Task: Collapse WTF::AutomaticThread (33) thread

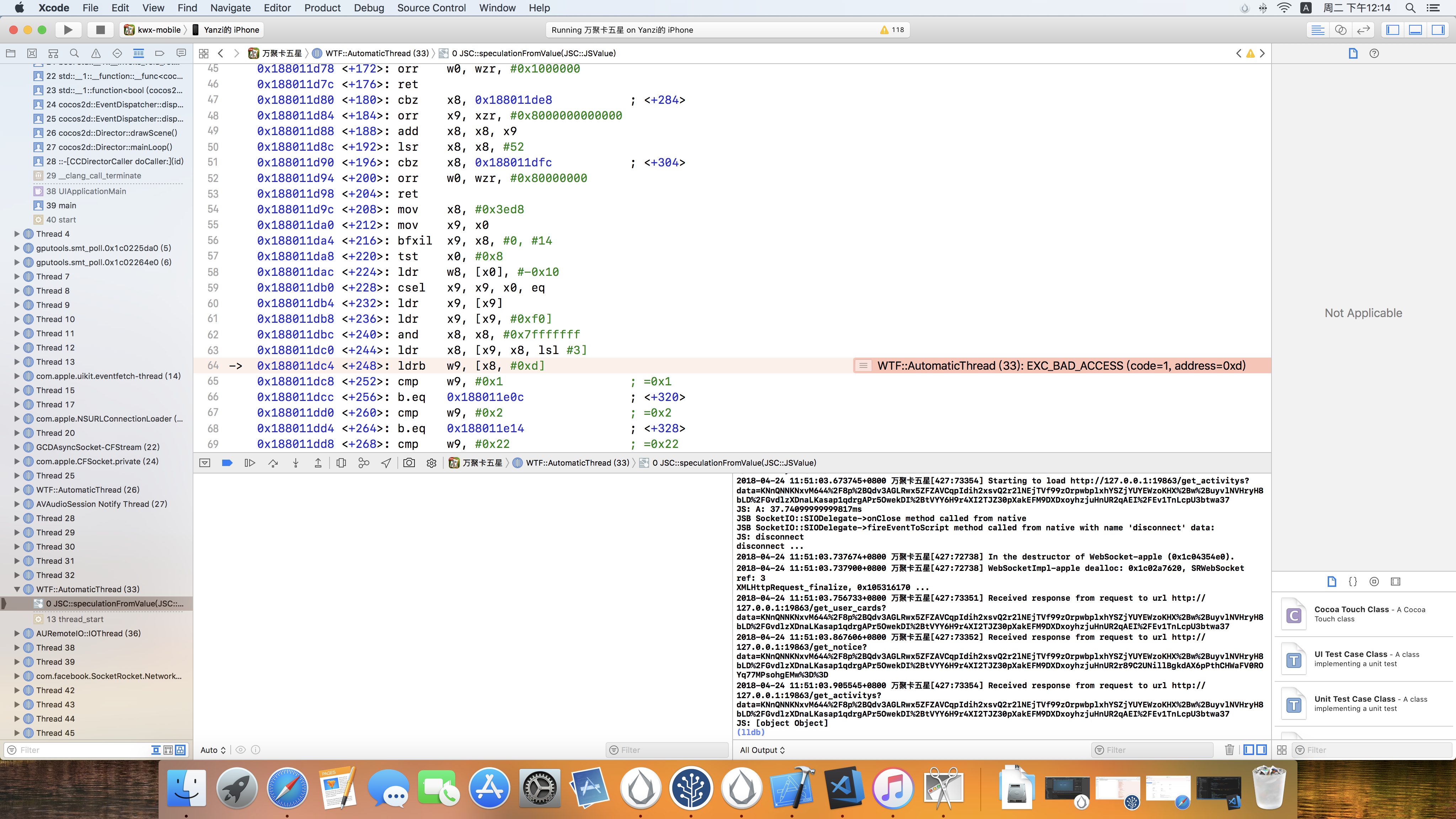Action: click(x=17, y=589)
